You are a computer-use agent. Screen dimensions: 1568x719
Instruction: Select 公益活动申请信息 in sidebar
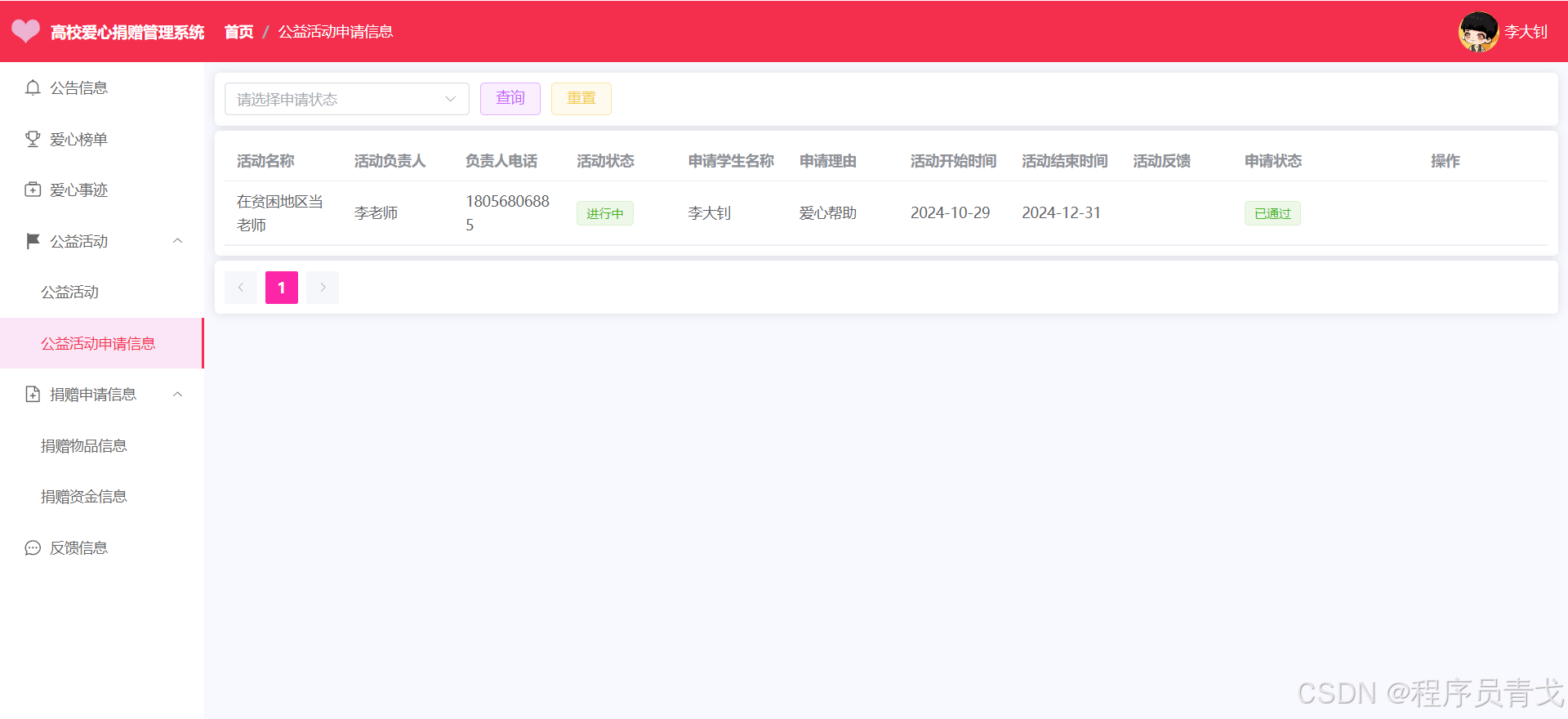coord(102,343)
